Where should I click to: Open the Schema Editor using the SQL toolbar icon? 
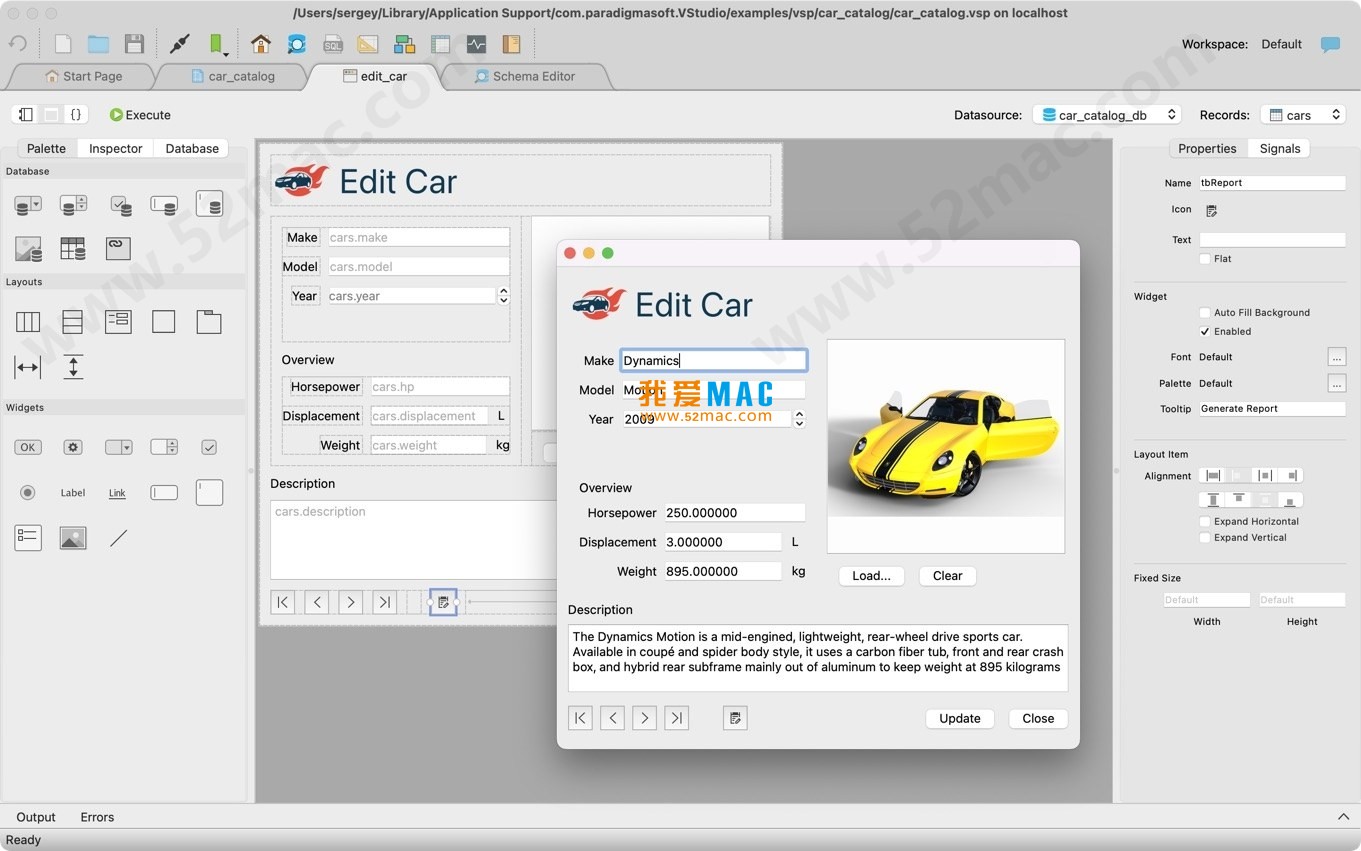pyautogui.click(x=332, y=44)
